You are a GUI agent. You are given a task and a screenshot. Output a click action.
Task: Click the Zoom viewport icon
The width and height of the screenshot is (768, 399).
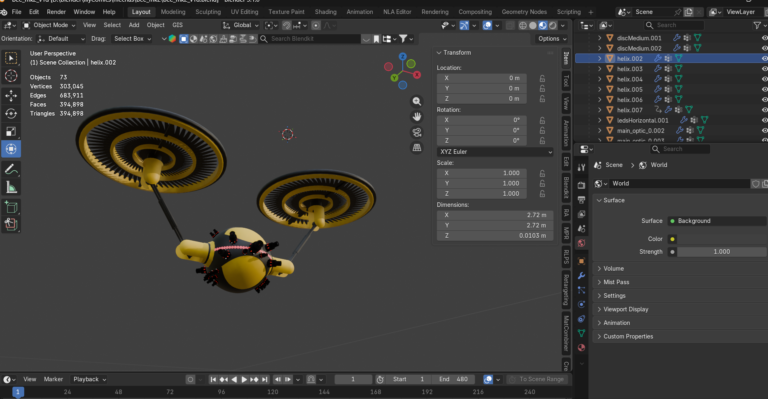coord(417,101)
